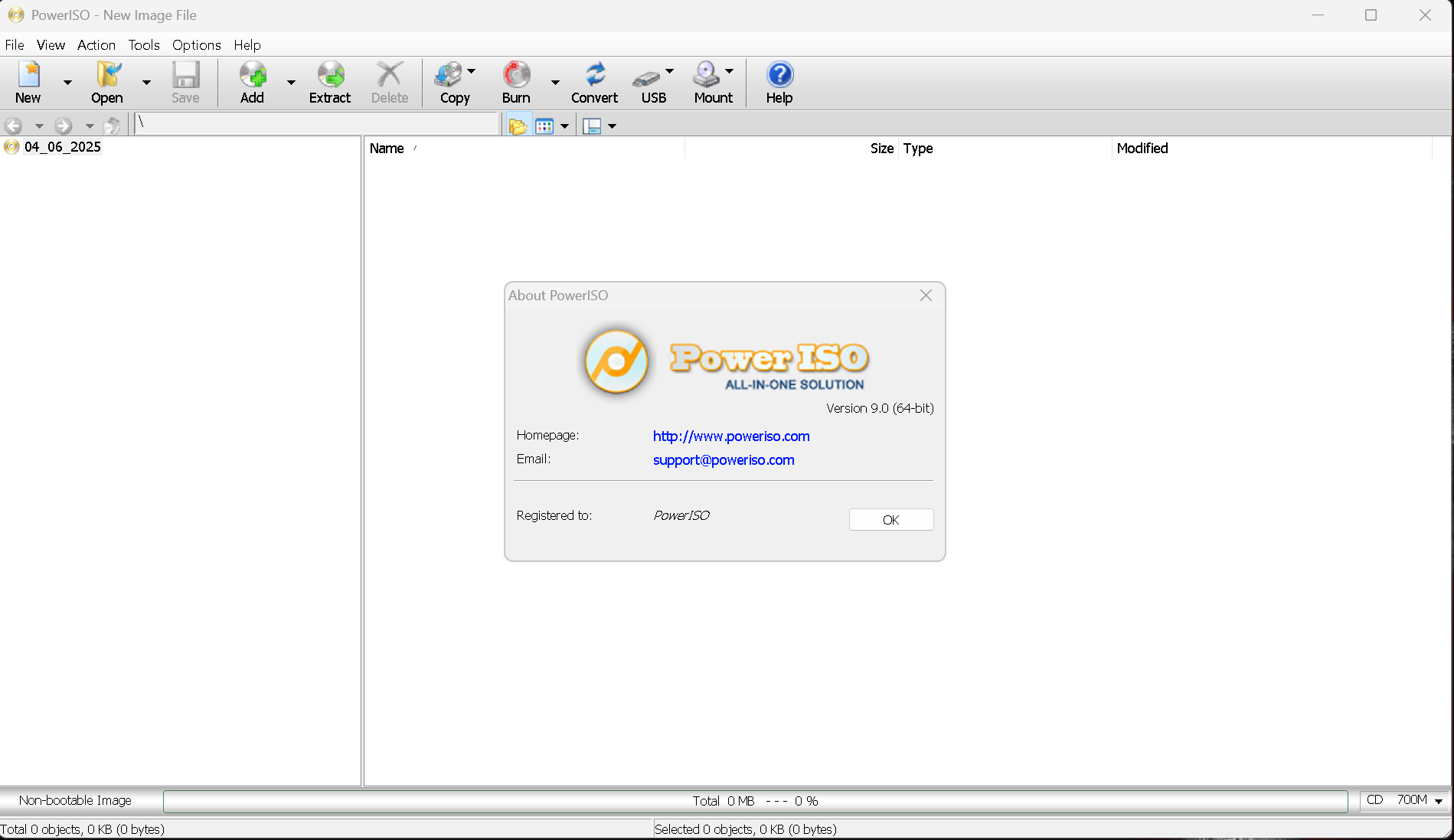Click the path address input field
1454x840 pixels.
tap(317, 123)
